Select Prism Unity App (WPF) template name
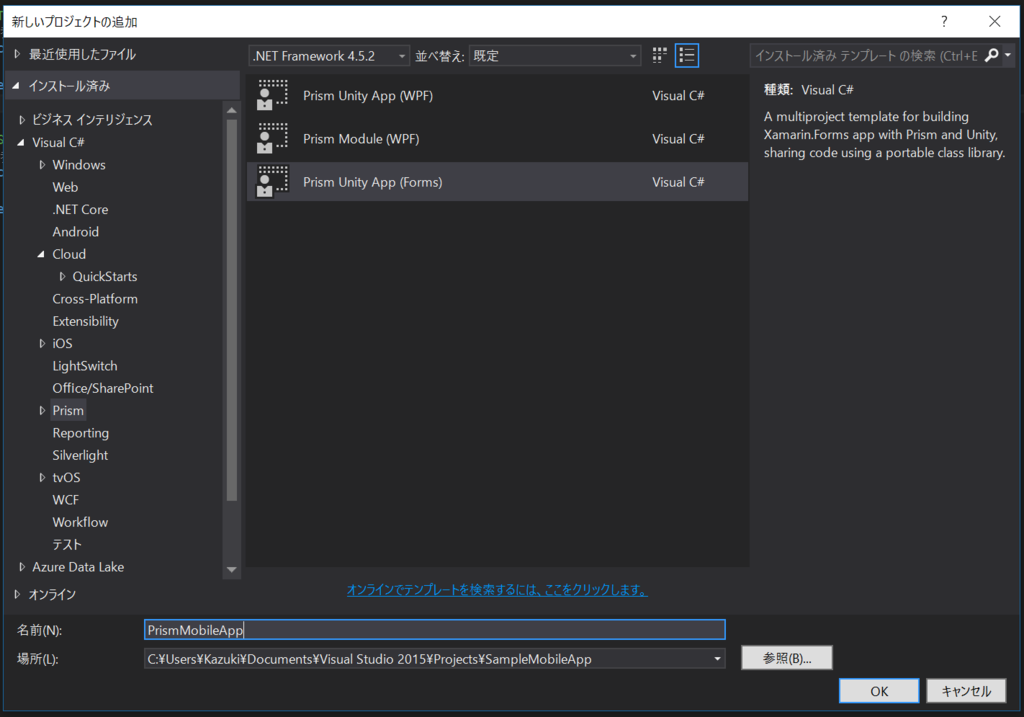Viewport: 1024px width, 717px height. (x=368, y=95)
